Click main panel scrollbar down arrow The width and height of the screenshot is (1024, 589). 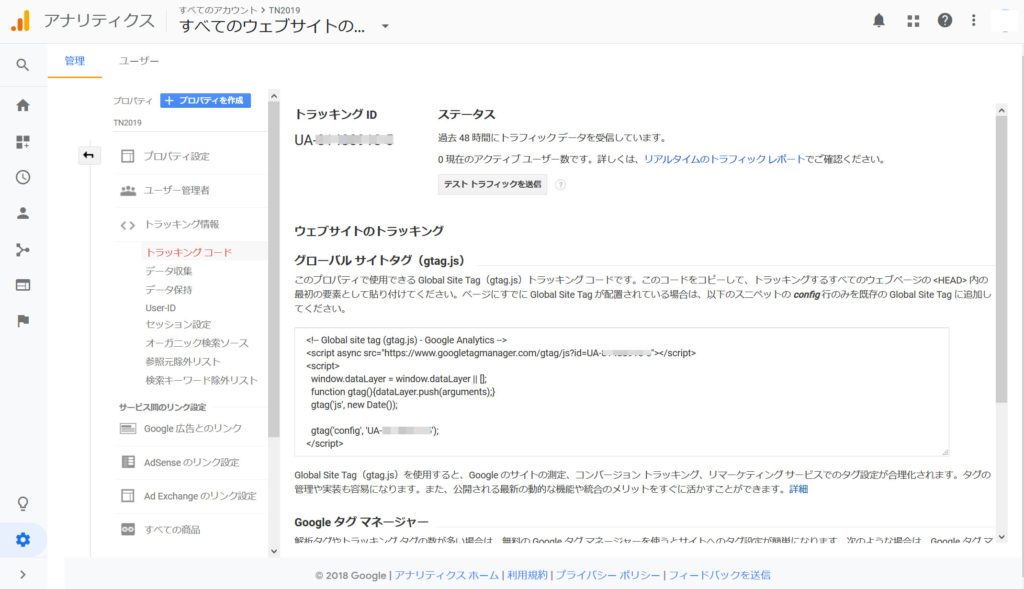[1001, 537]
